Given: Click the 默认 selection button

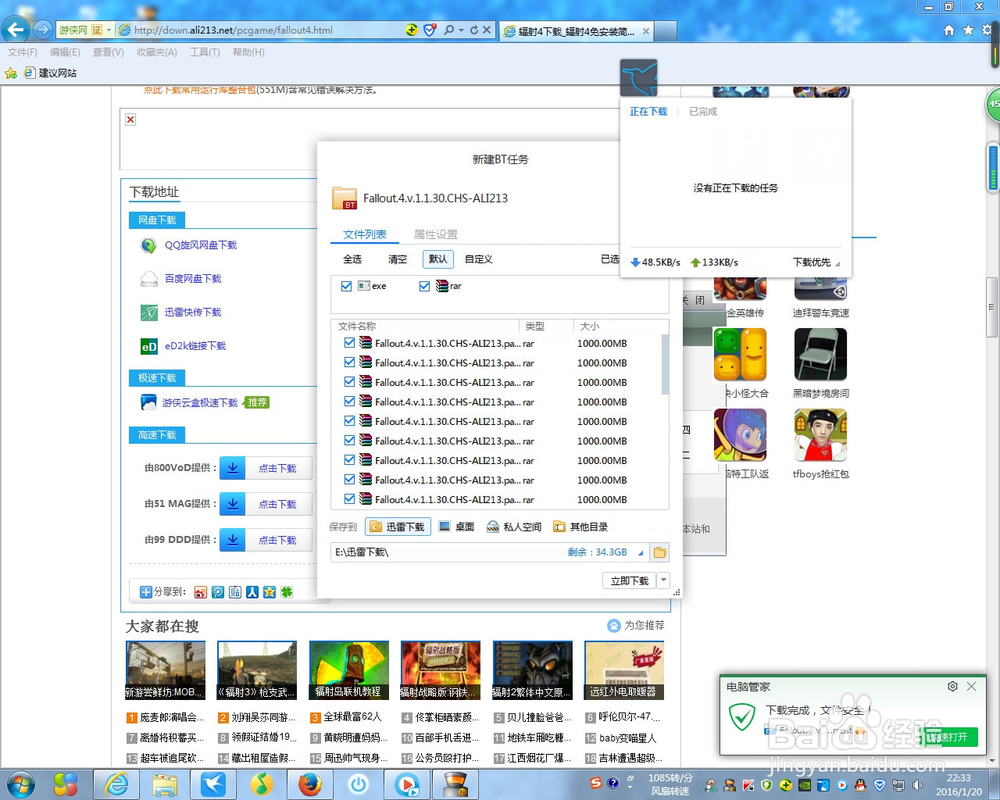Looking at the screenshot, I should [x=438, y=259].
